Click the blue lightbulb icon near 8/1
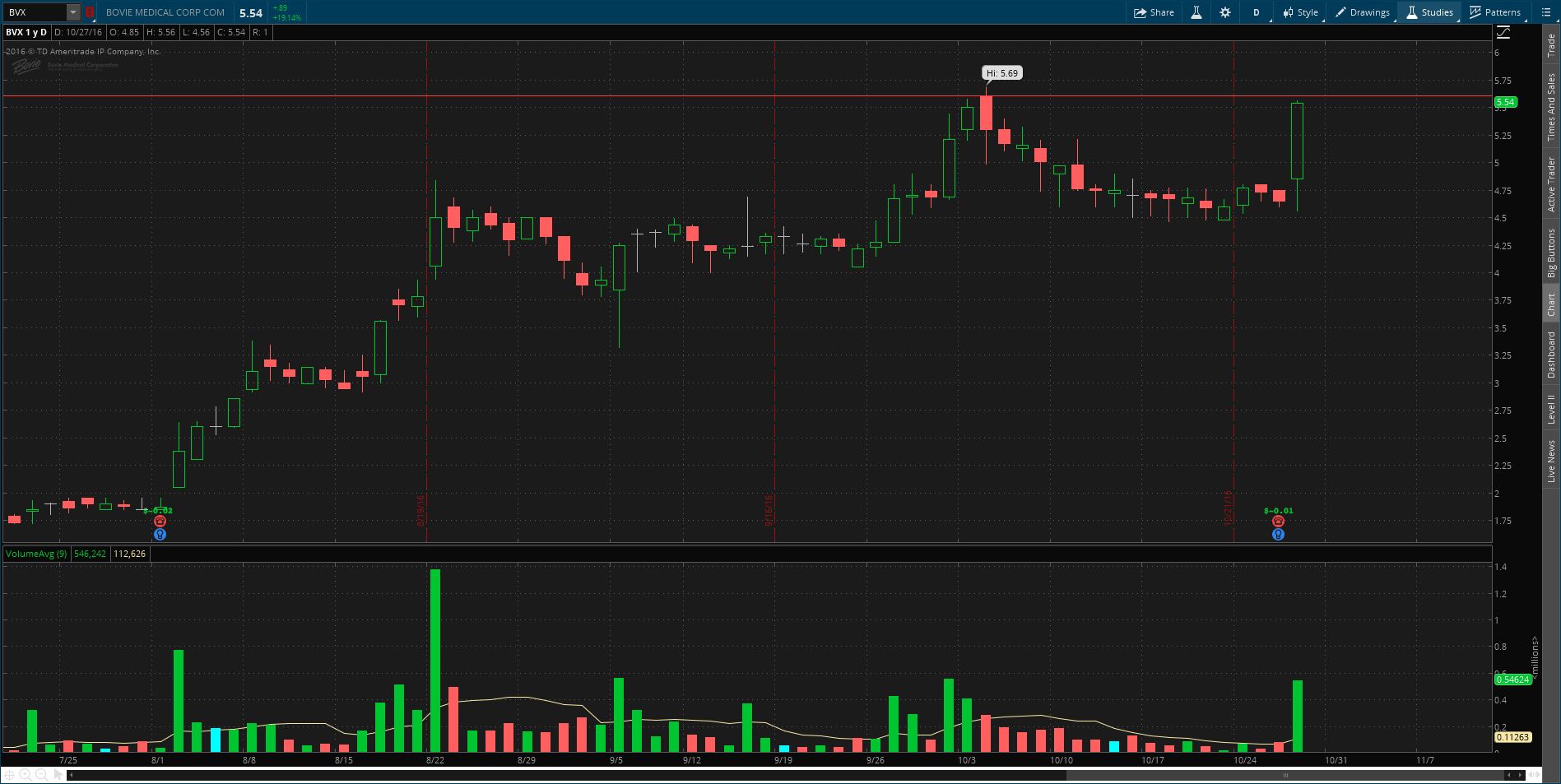The height and width of the screenshot is (784, 1561). pos(160,535)
